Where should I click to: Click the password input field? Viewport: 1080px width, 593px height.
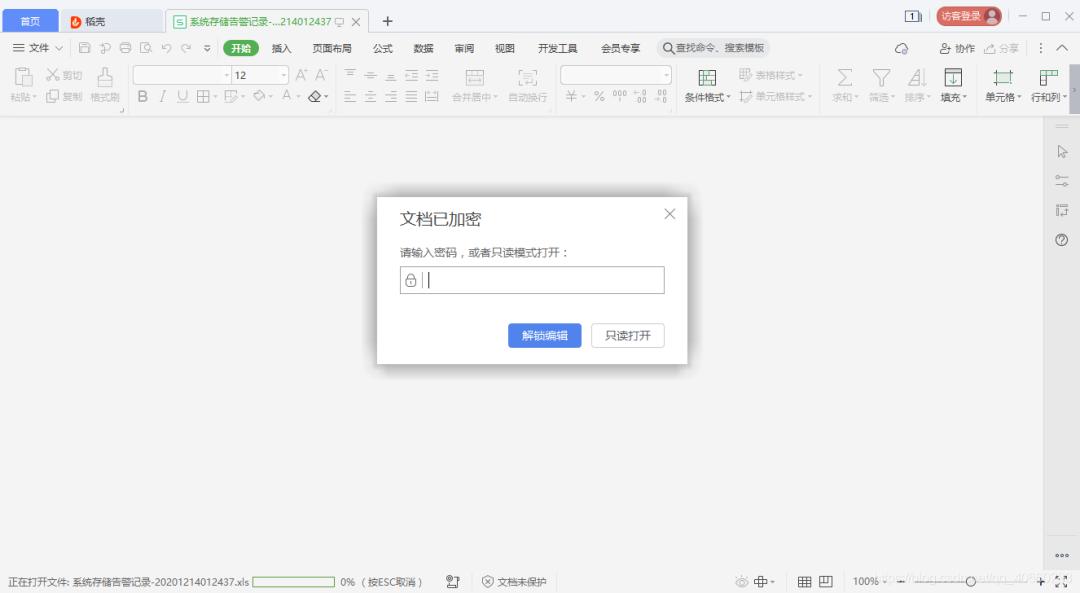coord(530,280)
